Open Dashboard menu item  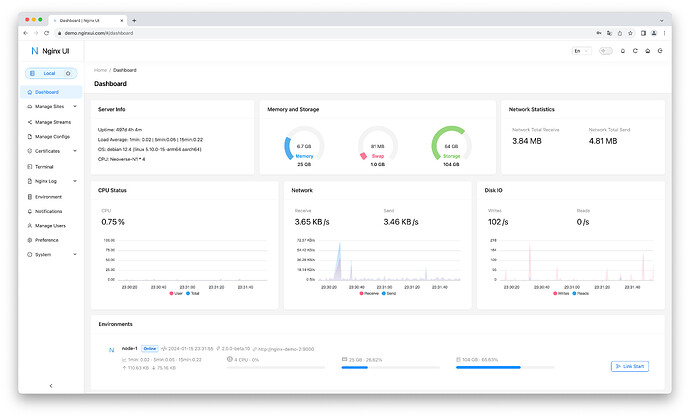click(x=51, y=92)
